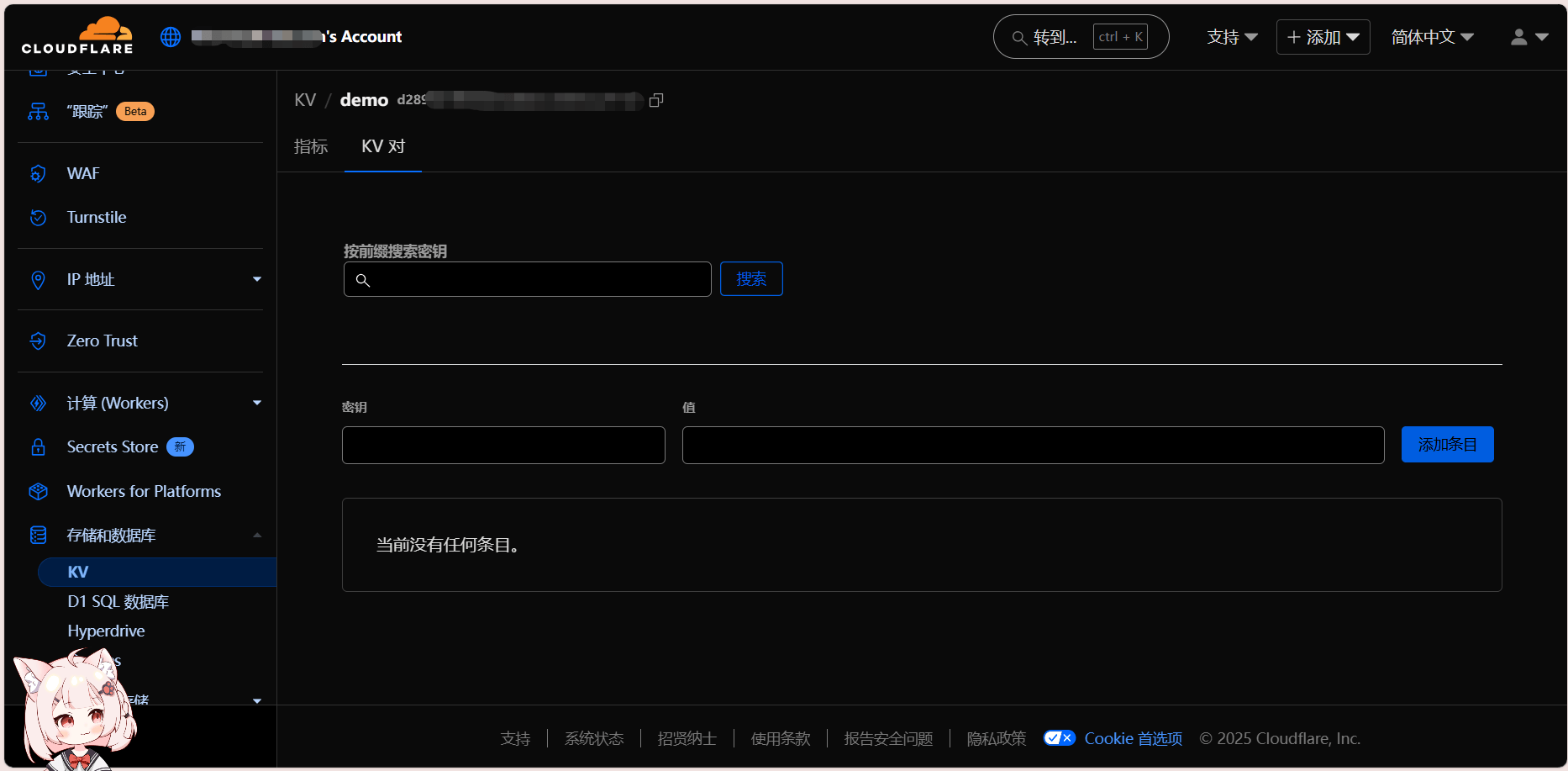Click the Secrets Store lock icon
The width and height of the screenshot is (1568, 771).
point(38,446)
